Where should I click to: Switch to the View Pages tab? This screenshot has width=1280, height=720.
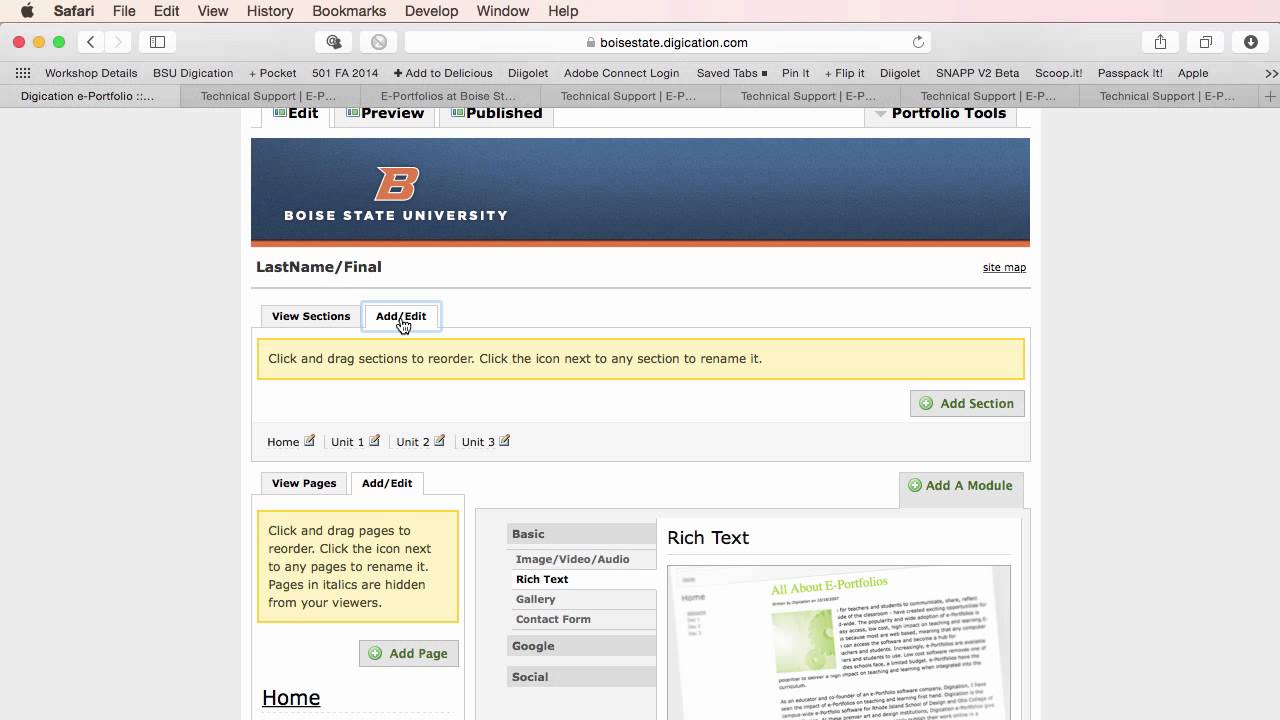(304, 483)
